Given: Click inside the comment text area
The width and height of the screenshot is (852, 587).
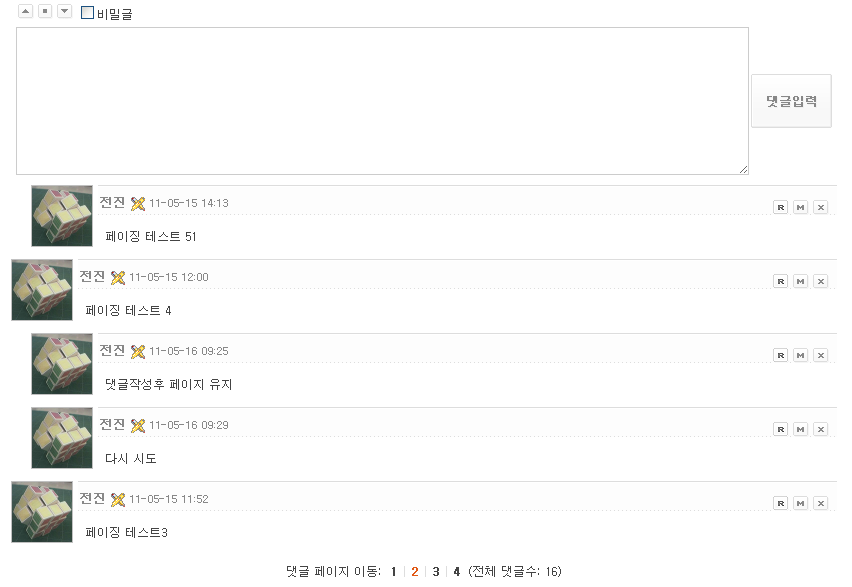Looking at the screenshot, I should coord(382,100).
